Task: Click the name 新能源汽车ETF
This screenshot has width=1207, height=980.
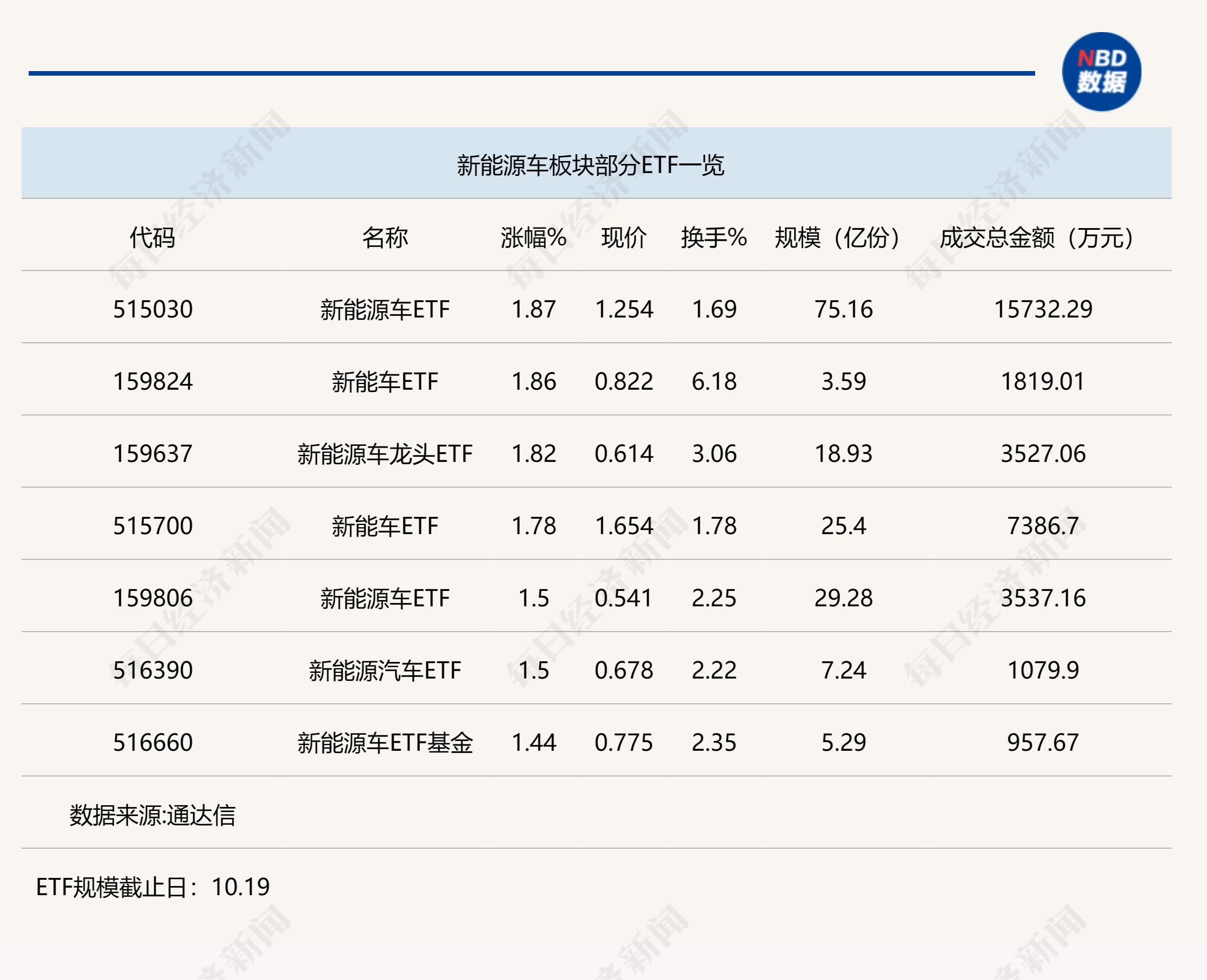Action: tap(385, 671)
